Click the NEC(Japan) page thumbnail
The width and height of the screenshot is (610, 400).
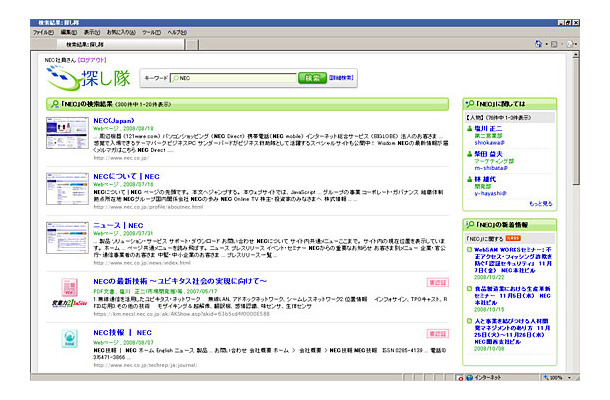pos(67,133)
